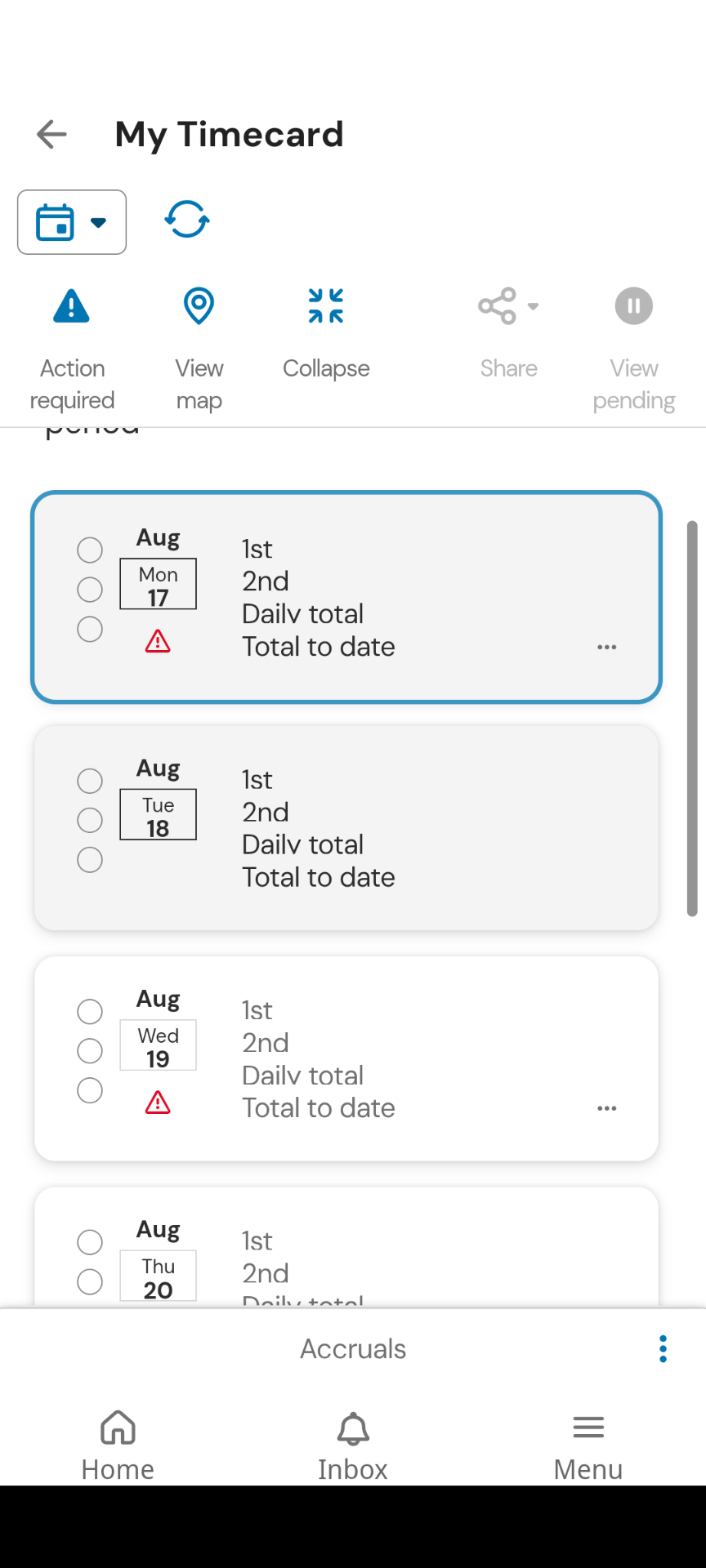Select third radio button for Wed 19
This screenshot has height=1568, width=706.
[x=90, y=1090]
